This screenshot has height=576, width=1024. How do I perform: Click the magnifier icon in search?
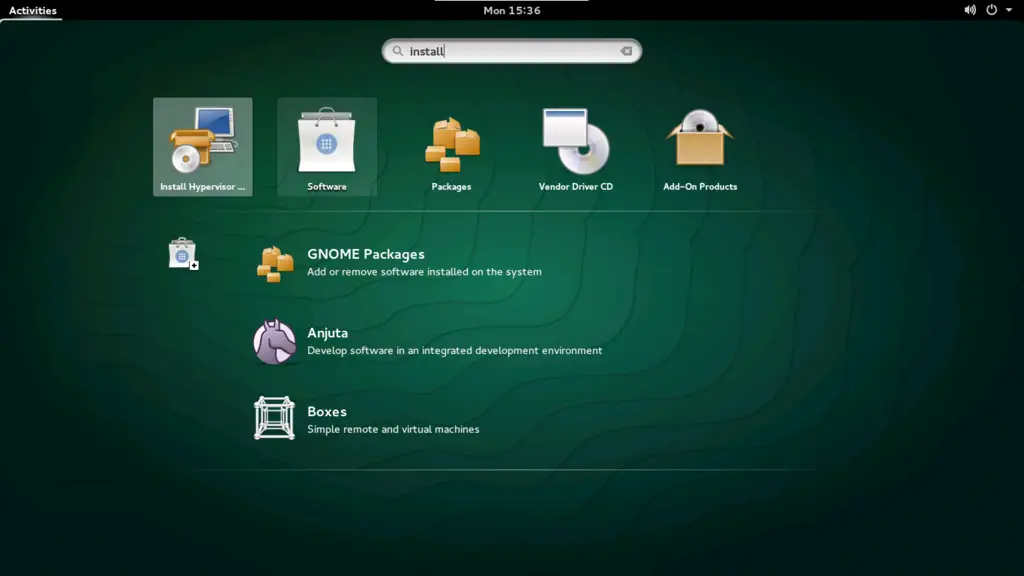point(398,51)
